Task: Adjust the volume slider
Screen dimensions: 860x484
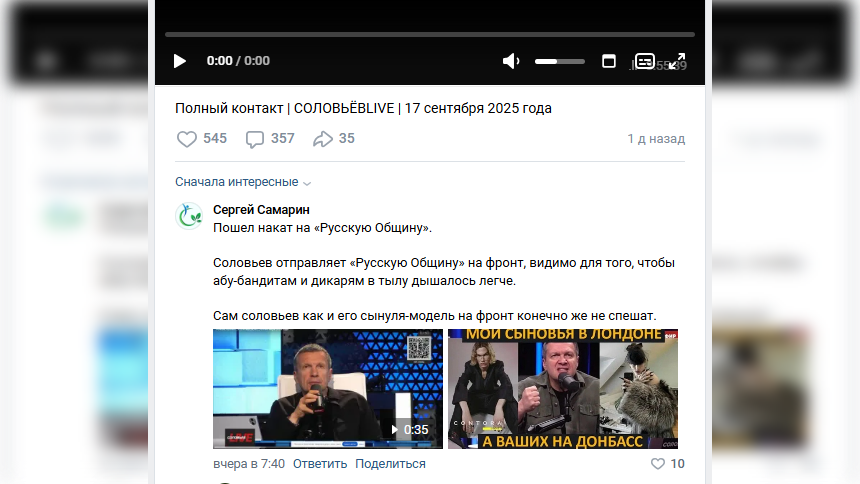Action: [x=559, y=61]
